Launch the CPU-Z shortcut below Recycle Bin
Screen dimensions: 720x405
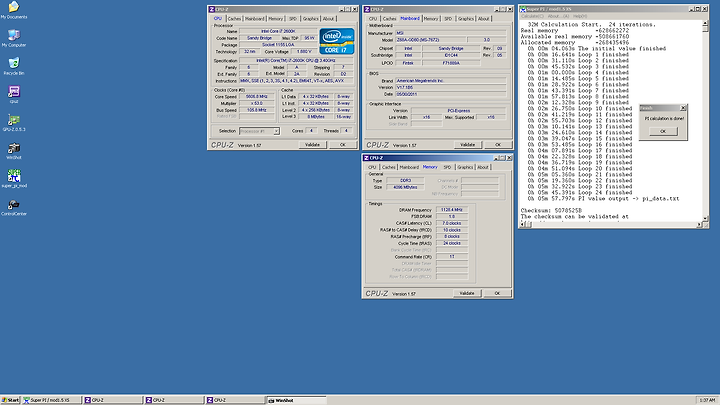tap(14, 94)
